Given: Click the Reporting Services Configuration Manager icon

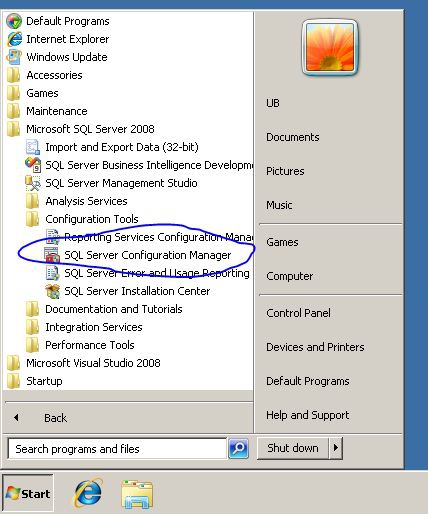Looking at the screenshot, I should (x=52, y=237).
